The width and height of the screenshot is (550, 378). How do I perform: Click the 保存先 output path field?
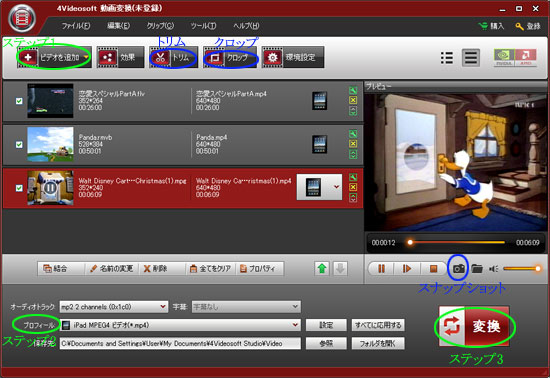pyautogui.click(x=180, y=344)
